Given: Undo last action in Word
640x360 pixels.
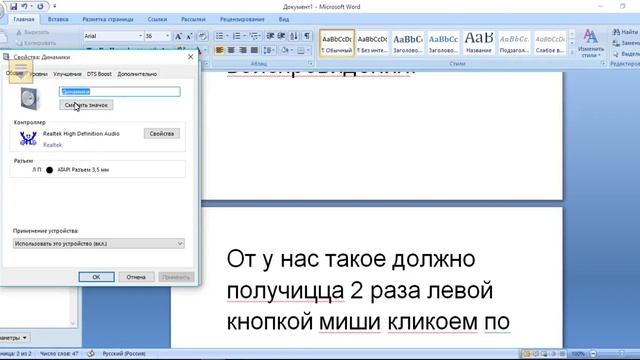Looking at the screenshot, I should tap(24, 6).
